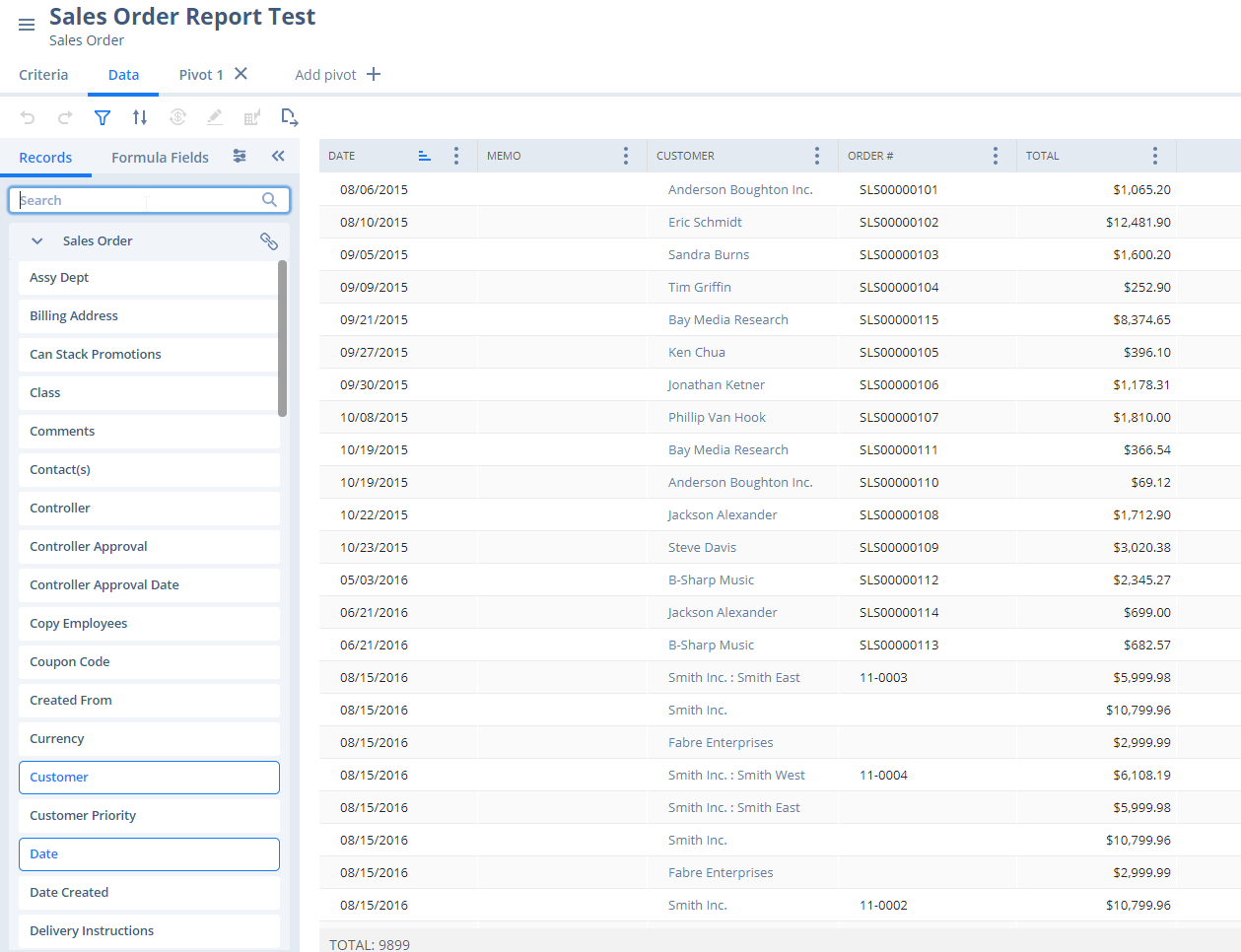Click the highlighter pencil icon
Screen dimensions: 1241x952
[x=215, y=117]
